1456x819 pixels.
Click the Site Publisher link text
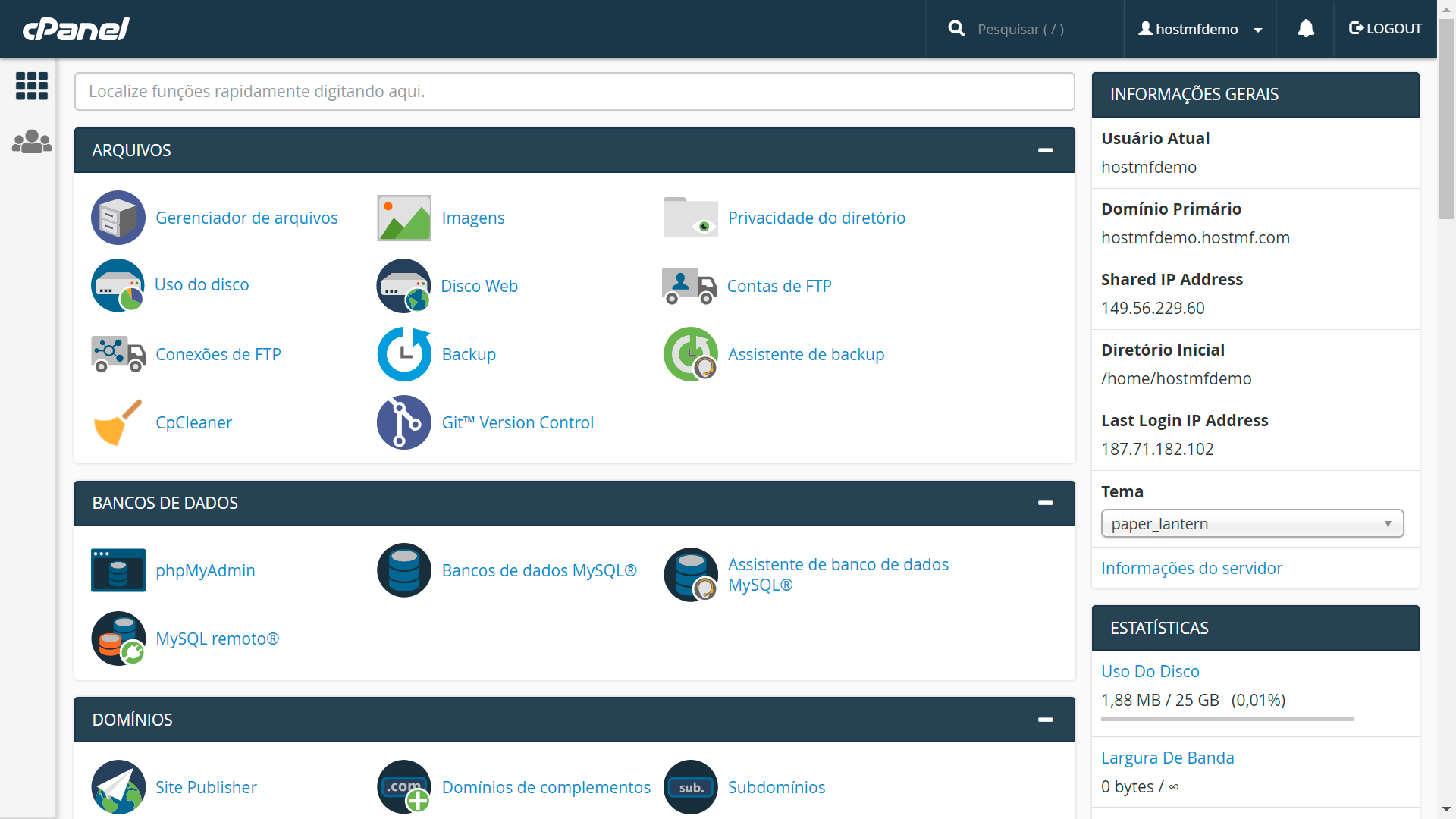point(206,787)
